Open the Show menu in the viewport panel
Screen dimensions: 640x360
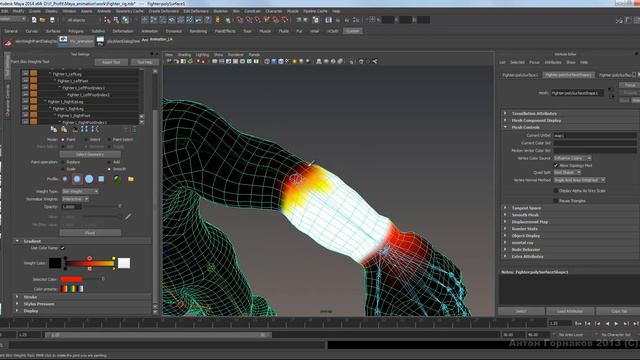pos(218,55)
